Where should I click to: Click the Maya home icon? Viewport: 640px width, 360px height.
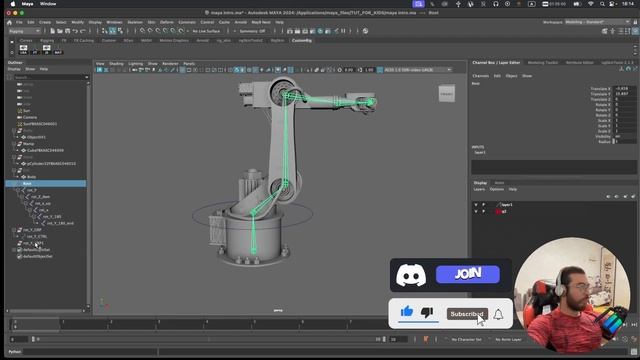[9, 22]
